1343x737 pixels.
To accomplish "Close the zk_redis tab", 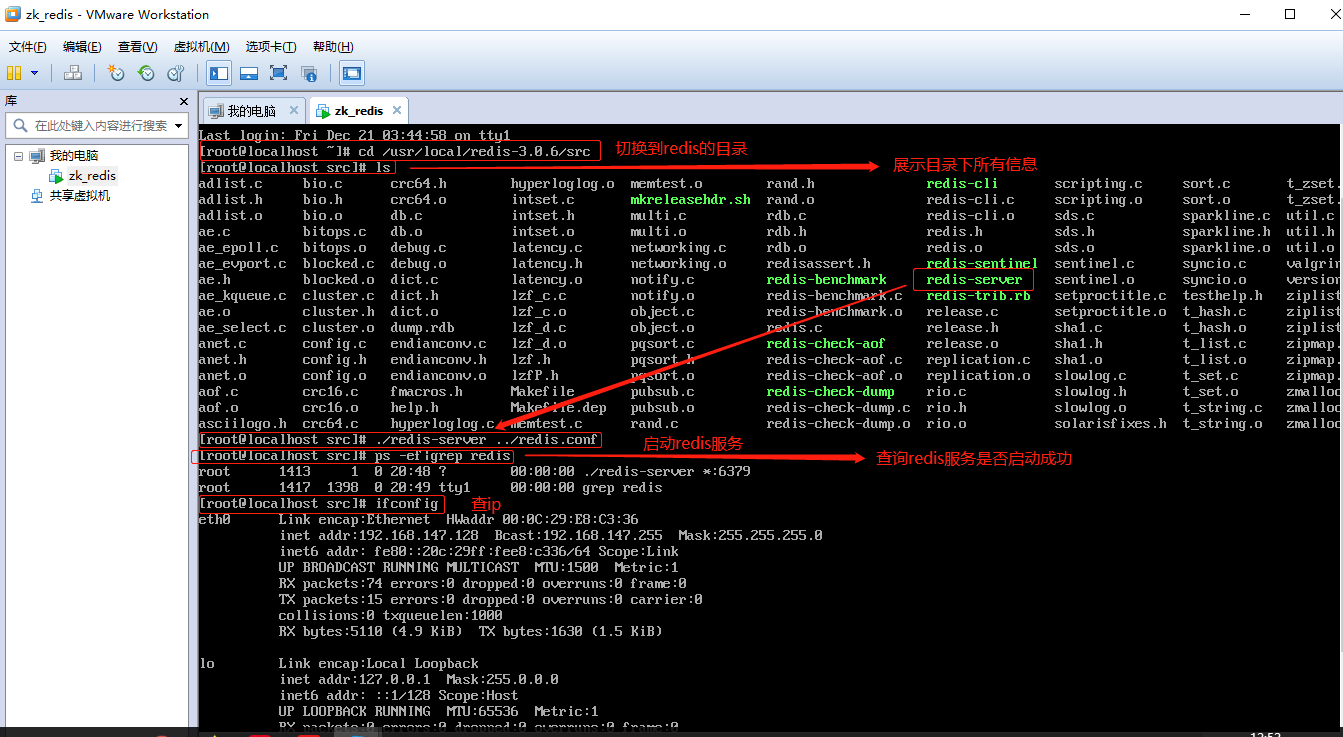I will (396, 111).
